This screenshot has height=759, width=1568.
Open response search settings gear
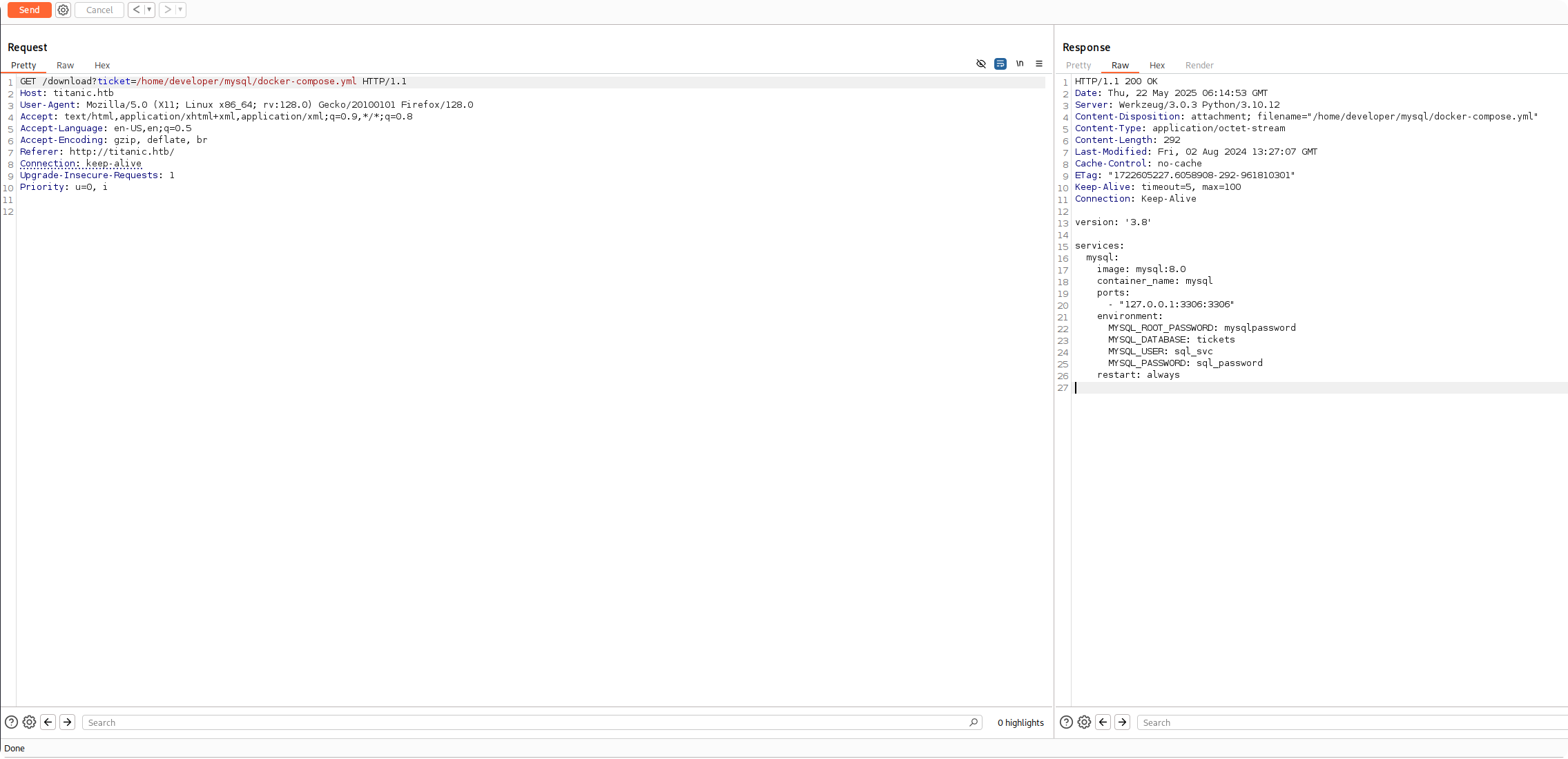point(1084,722)
